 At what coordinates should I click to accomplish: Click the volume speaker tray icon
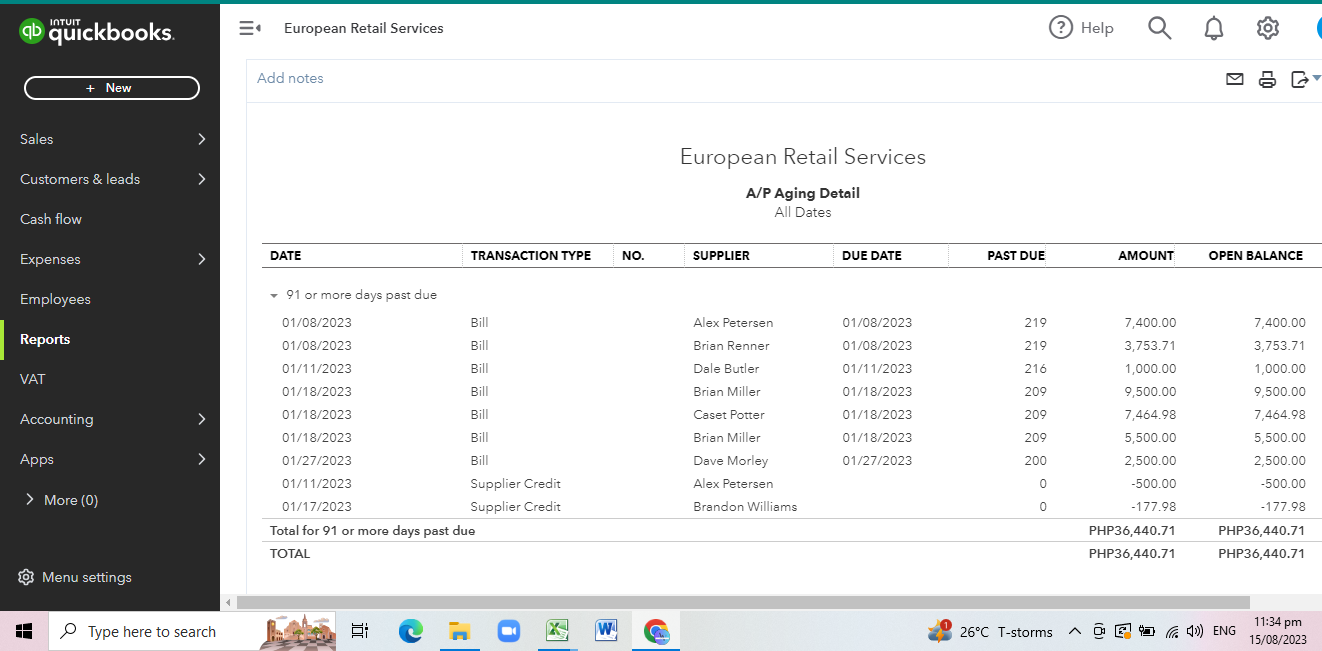[1195, 631]
